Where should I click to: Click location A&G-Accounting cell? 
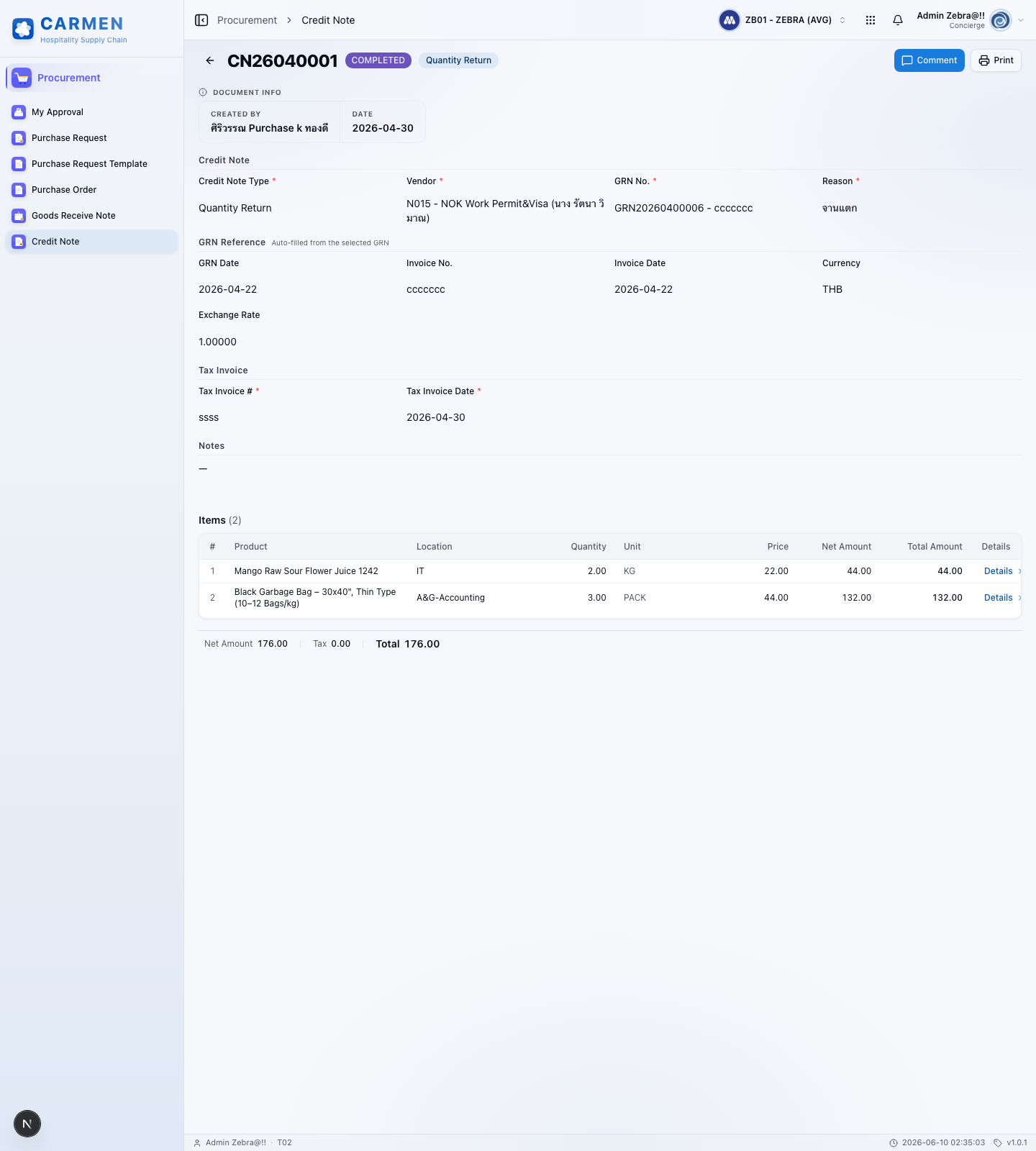[x=450, y=598]
